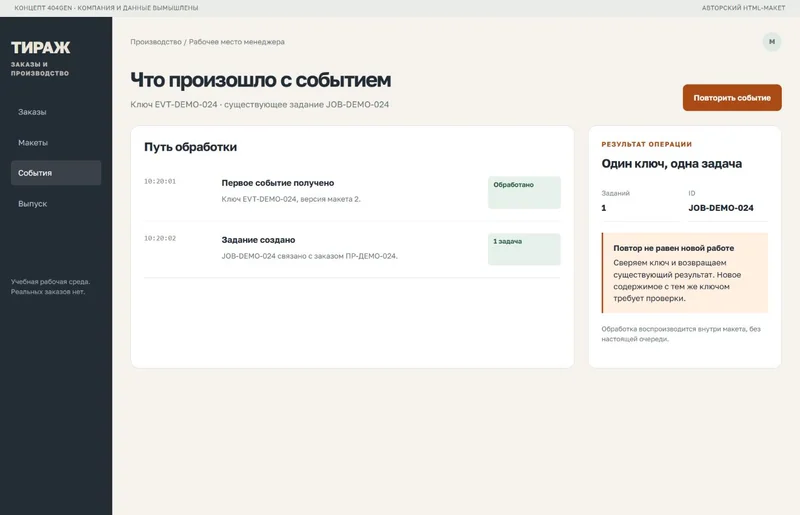Click the user avatar M
The width and height of the screenshot is (800, 515).
point(772,42)
